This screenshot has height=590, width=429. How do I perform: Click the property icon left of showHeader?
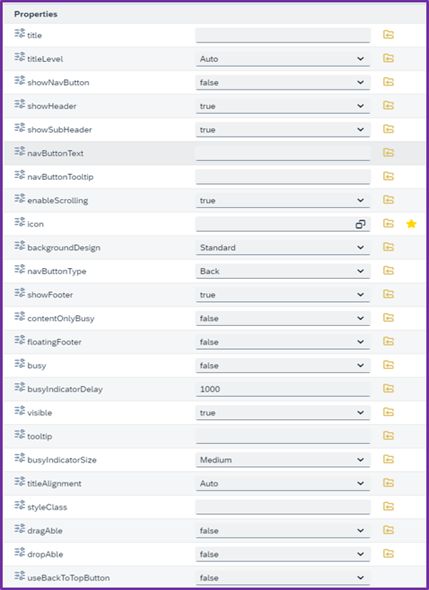[20, 104]
